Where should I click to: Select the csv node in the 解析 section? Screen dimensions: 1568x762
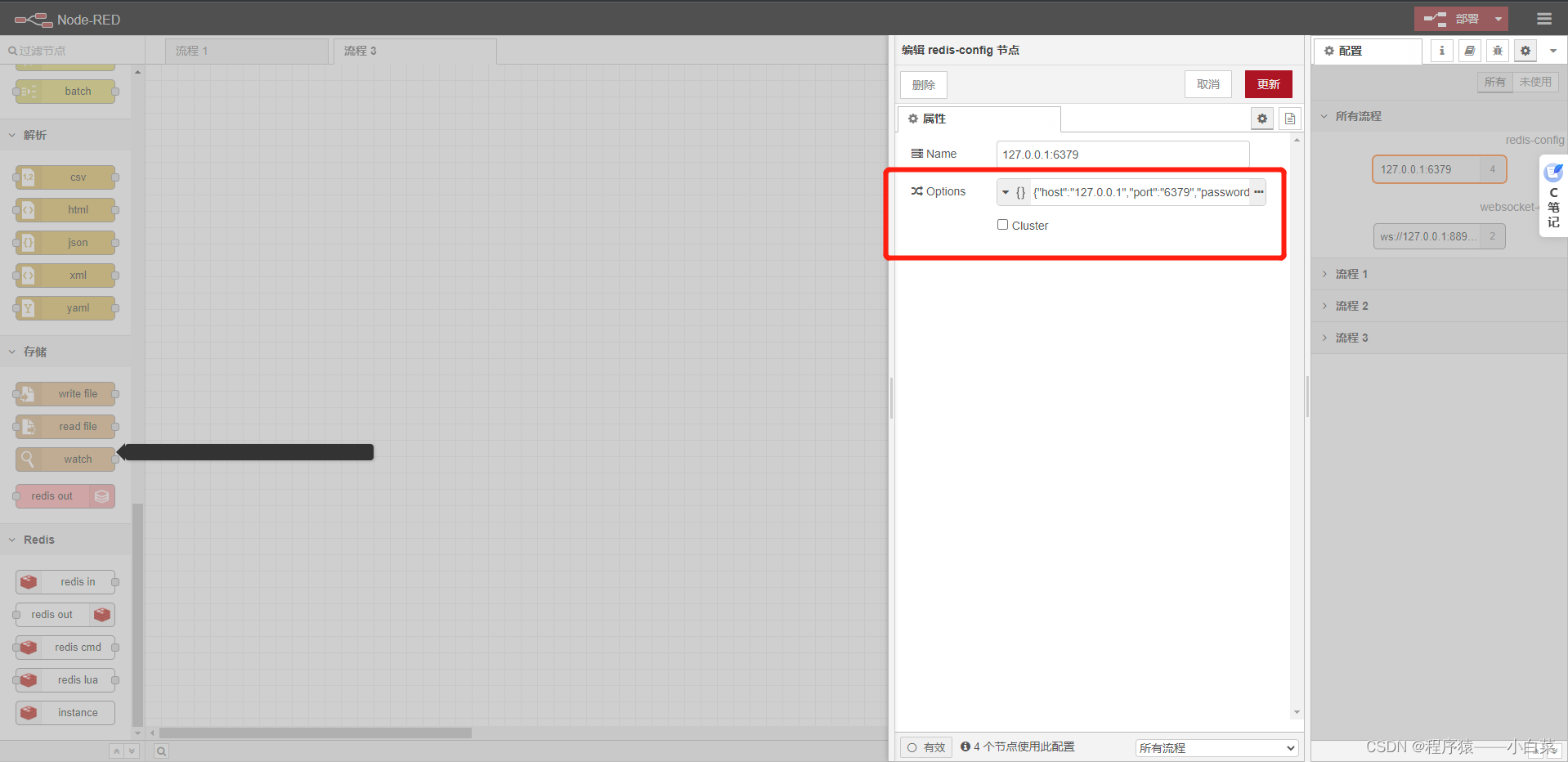point(65,177)
